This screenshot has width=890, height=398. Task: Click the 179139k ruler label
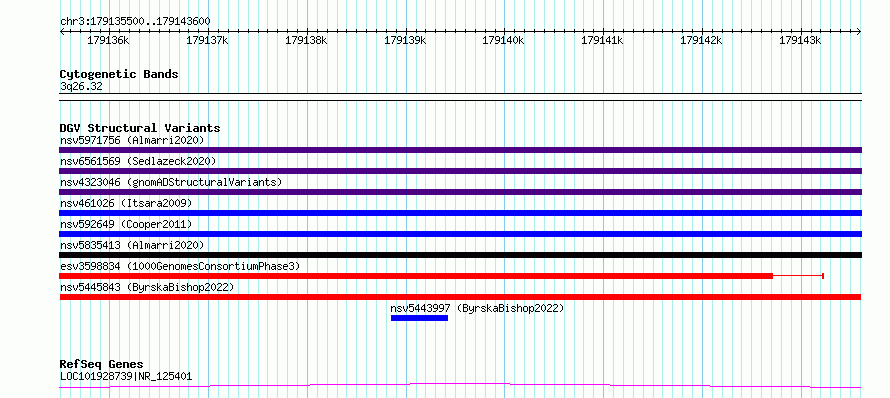click(405, 40)
